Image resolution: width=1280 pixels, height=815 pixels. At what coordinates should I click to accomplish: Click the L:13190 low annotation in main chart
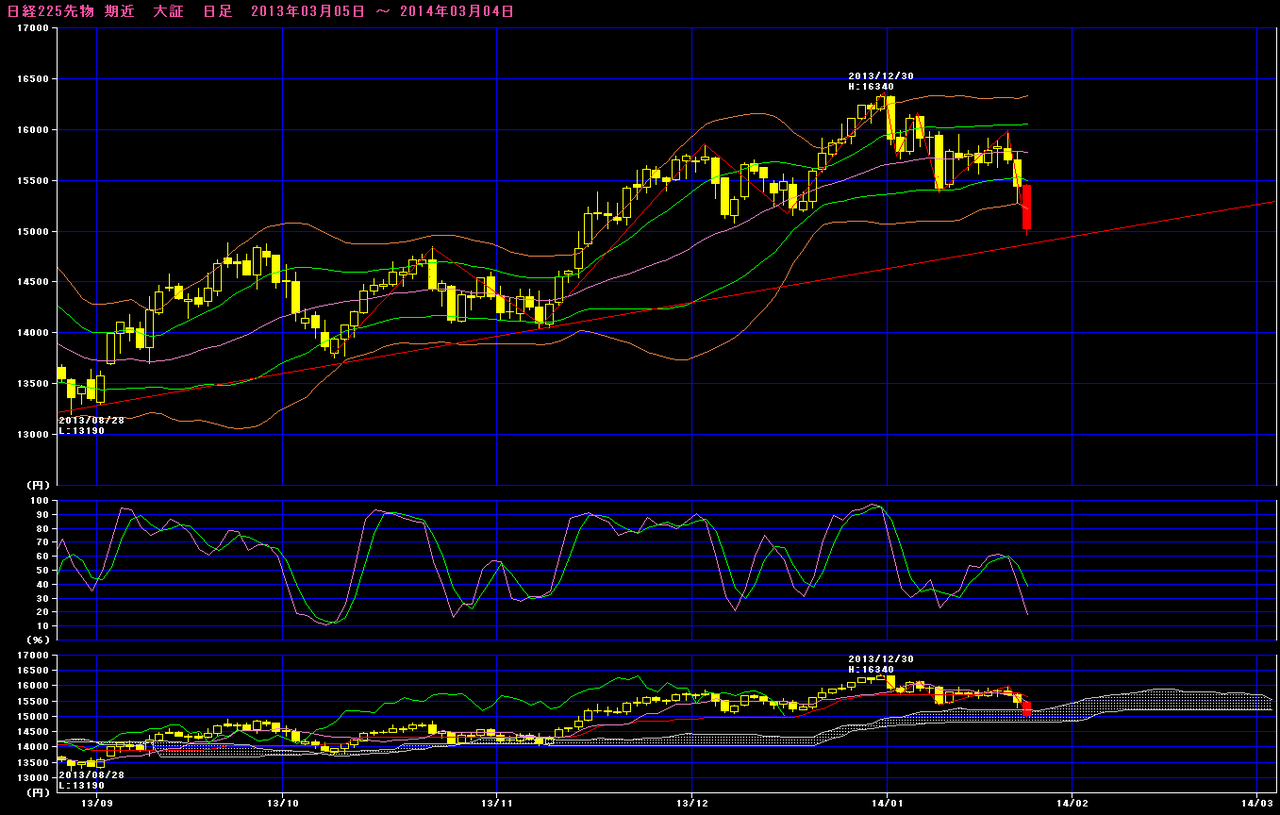pos(81,431)
